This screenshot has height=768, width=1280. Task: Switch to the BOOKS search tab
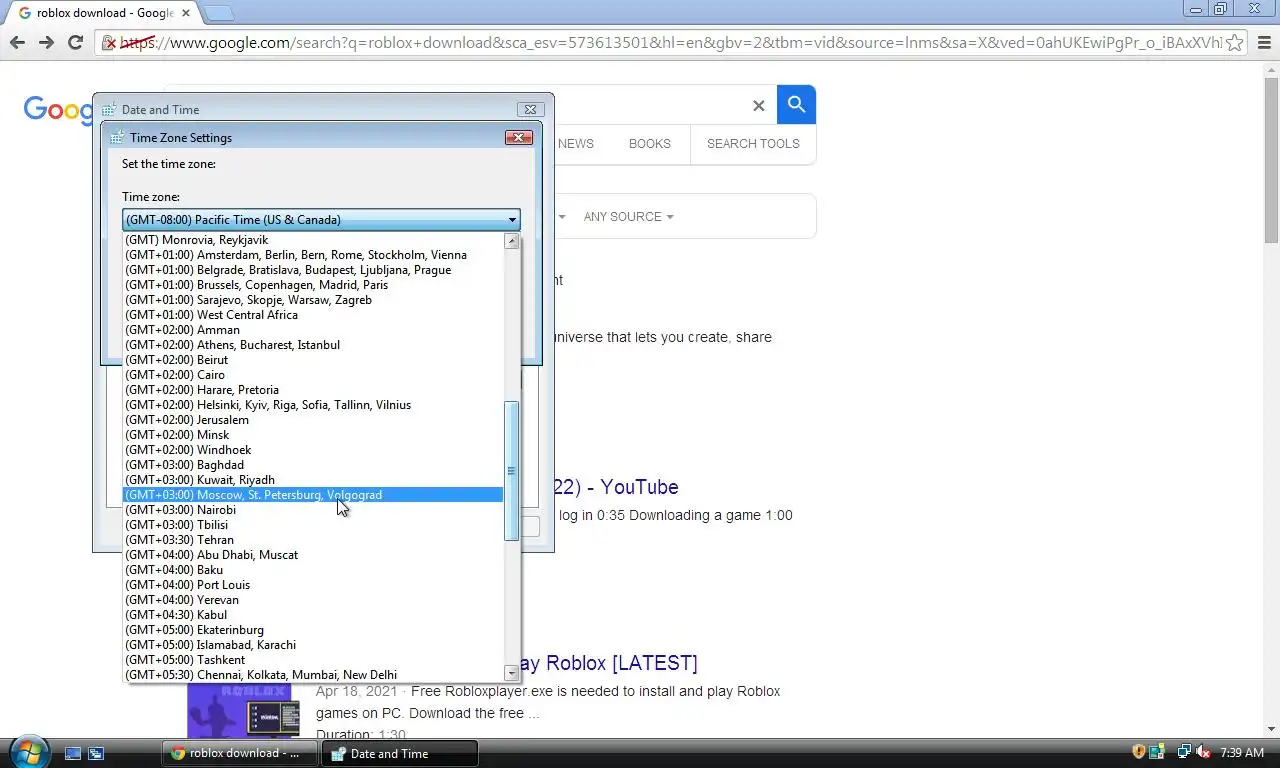[650, 144]
